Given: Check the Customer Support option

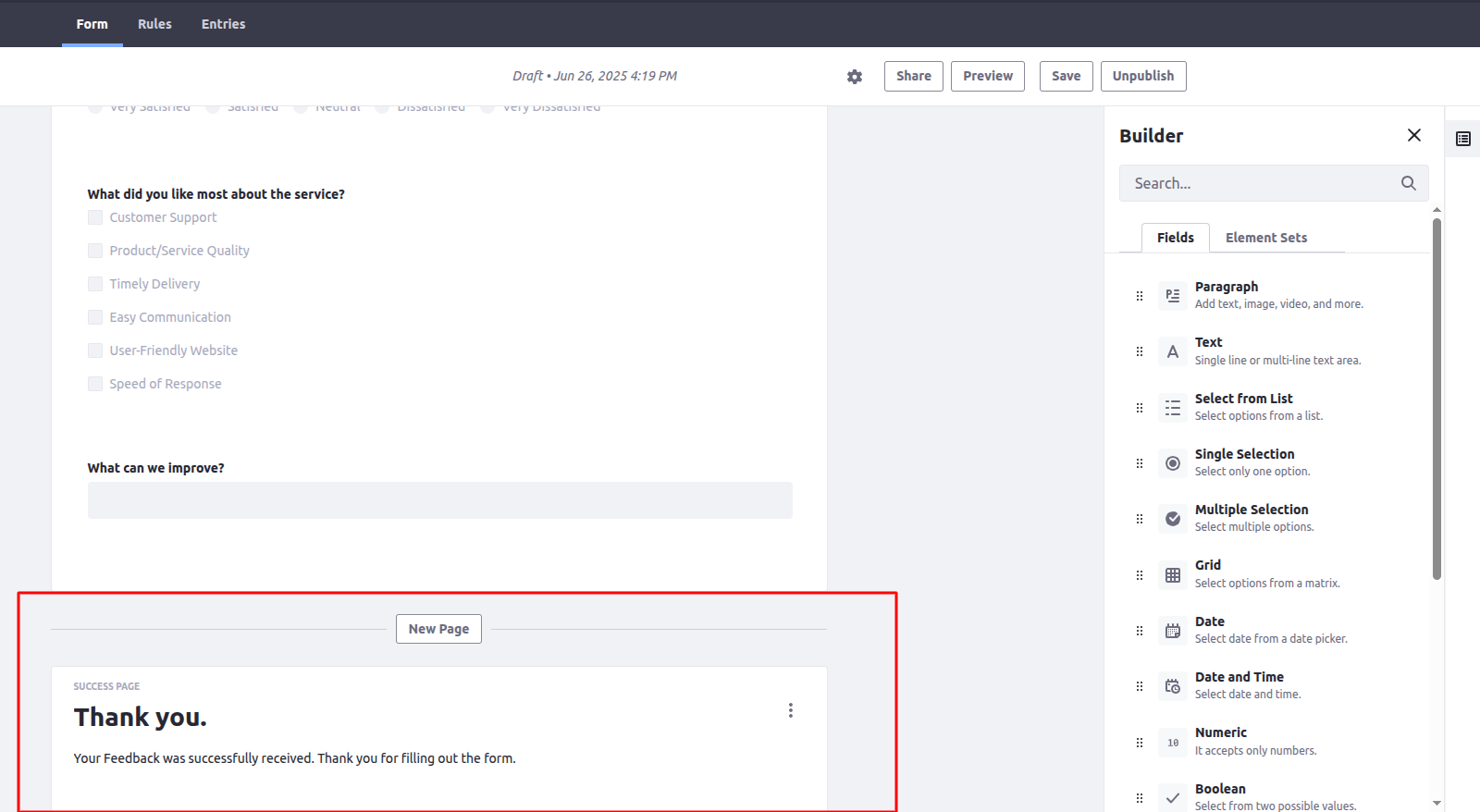Looking at the screenshot, I should point(95,217).
